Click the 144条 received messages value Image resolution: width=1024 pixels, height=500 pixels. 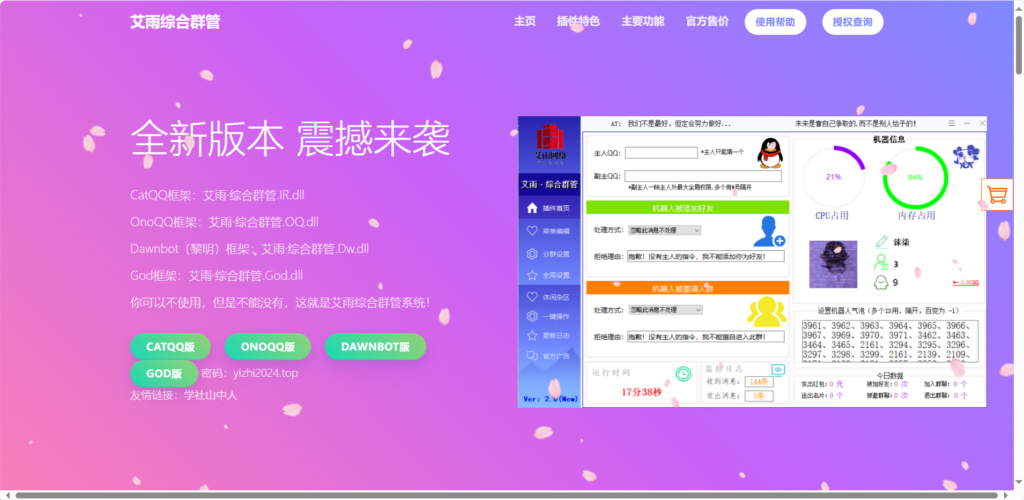(x=759, y=381)
